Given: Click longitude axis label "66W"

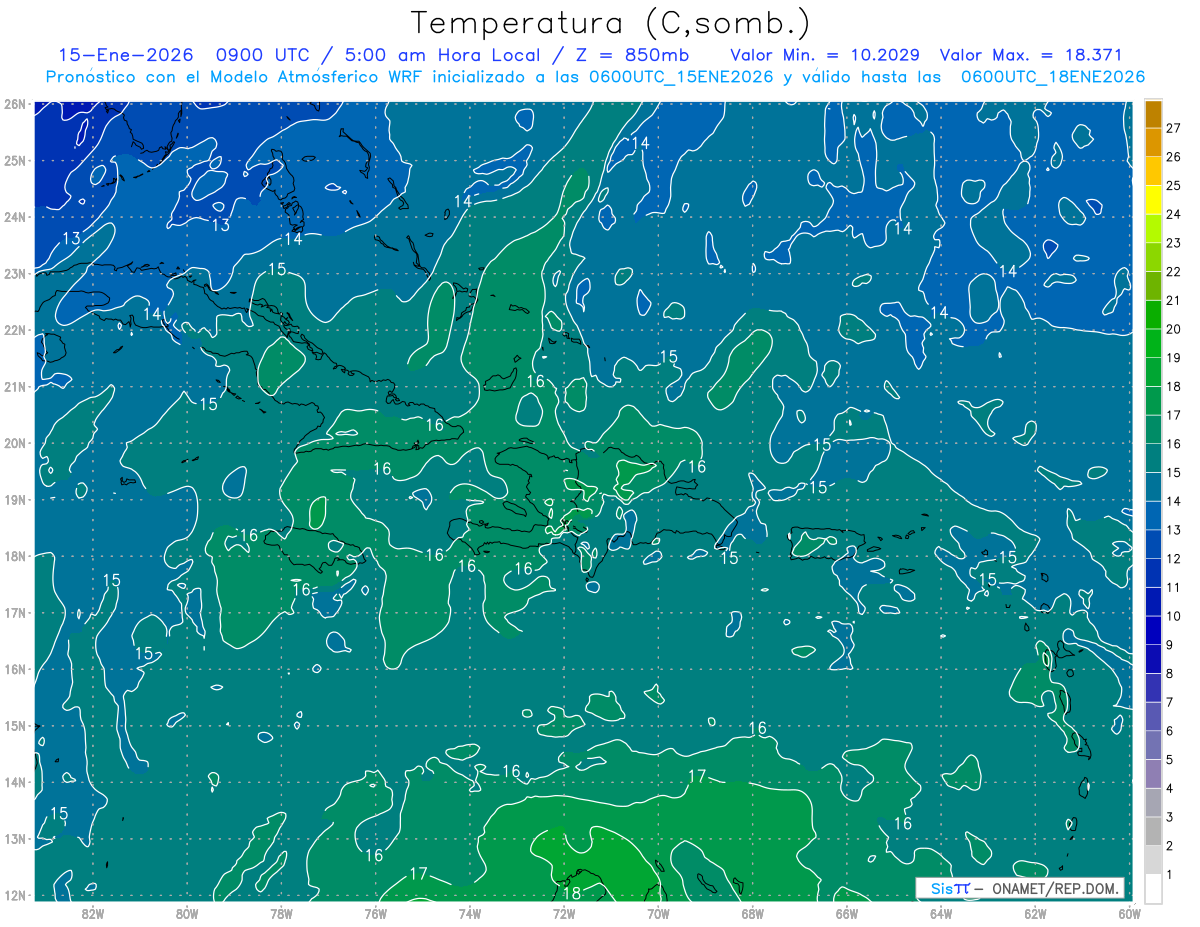Looking at the screenshot, I should point(846,913).
